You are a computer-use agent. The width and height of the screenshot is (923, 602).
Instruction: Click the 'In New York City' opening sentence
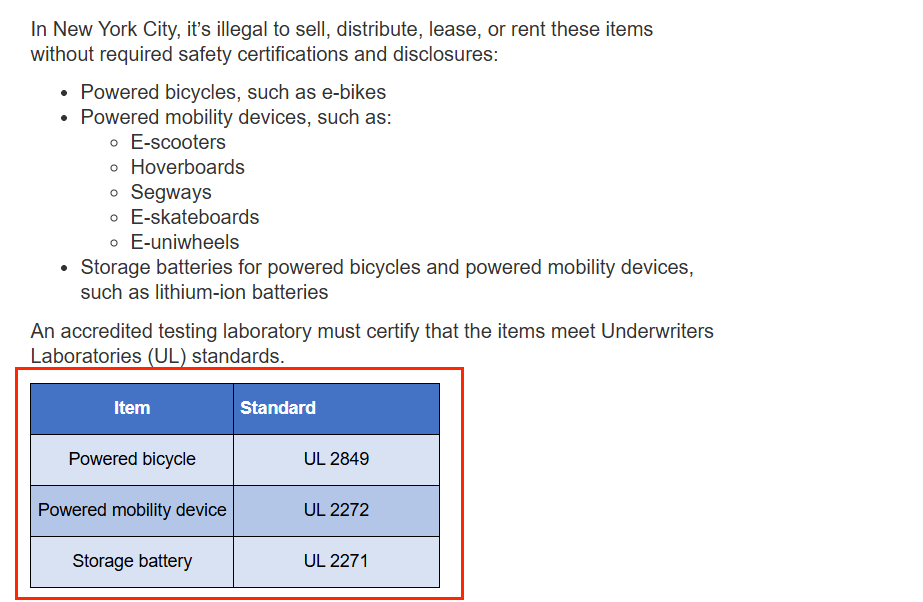pos(341,29)
